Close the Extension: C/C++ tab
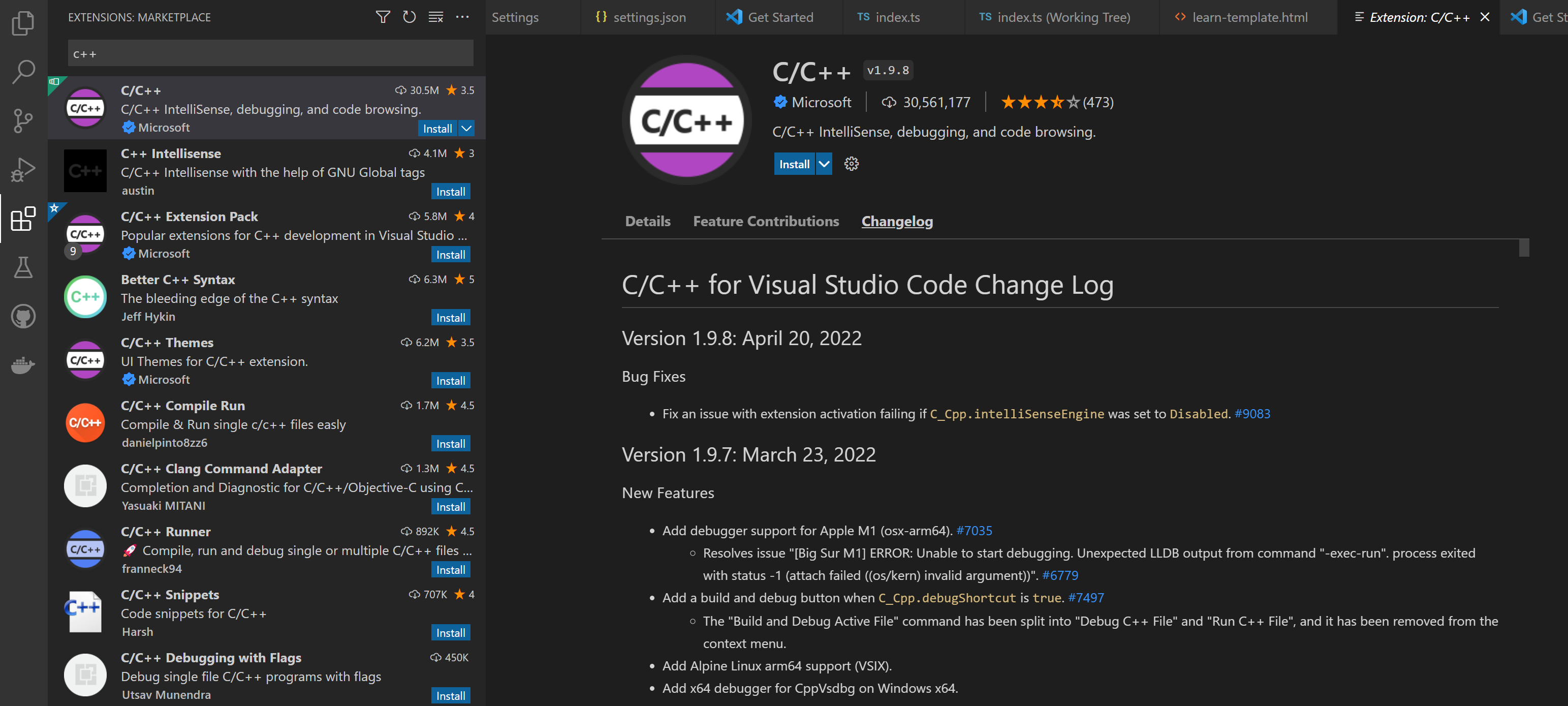1568x706 pixels. point(1485,17)
